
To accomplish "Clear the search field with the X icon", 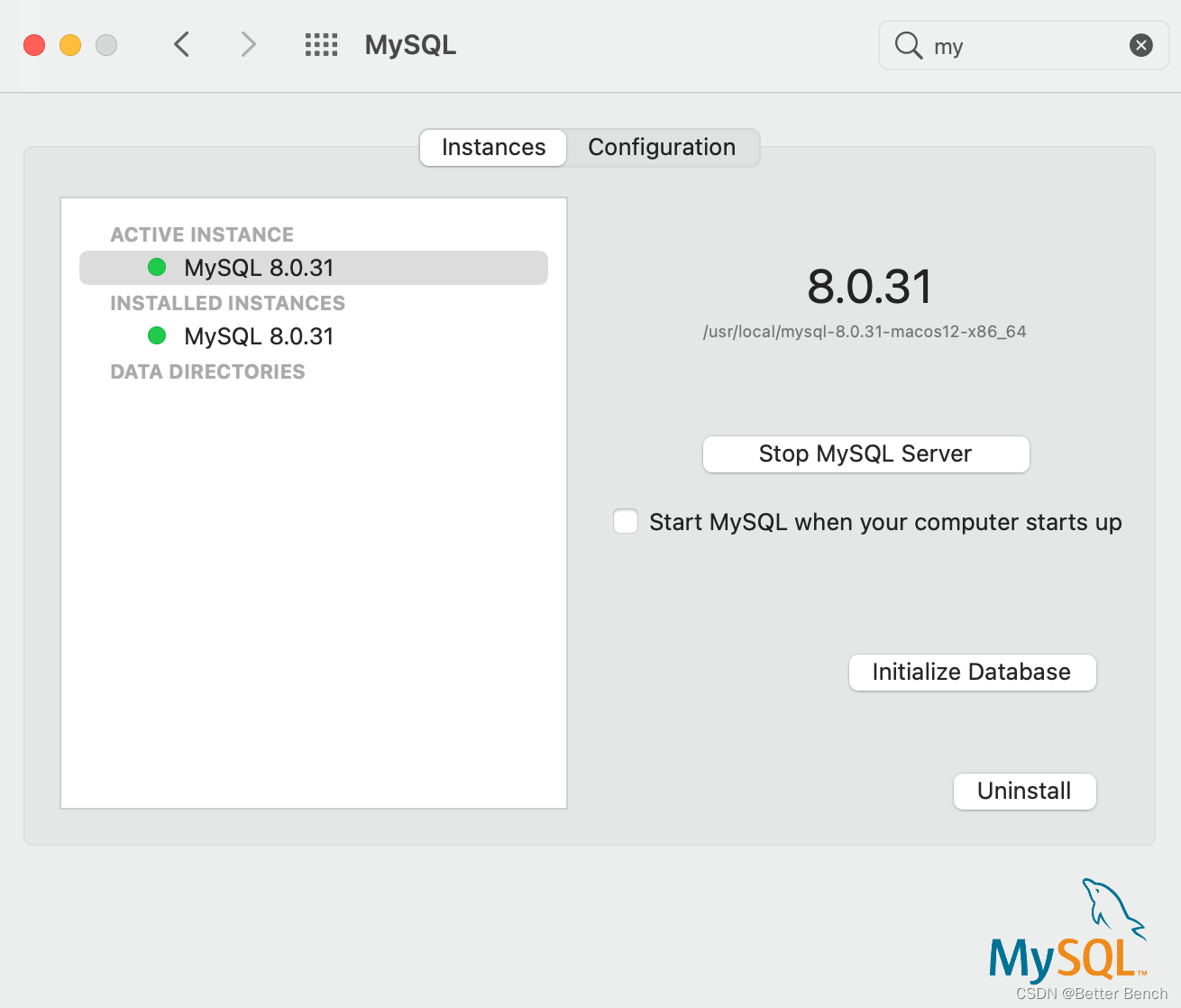I will coord(1140,45).
